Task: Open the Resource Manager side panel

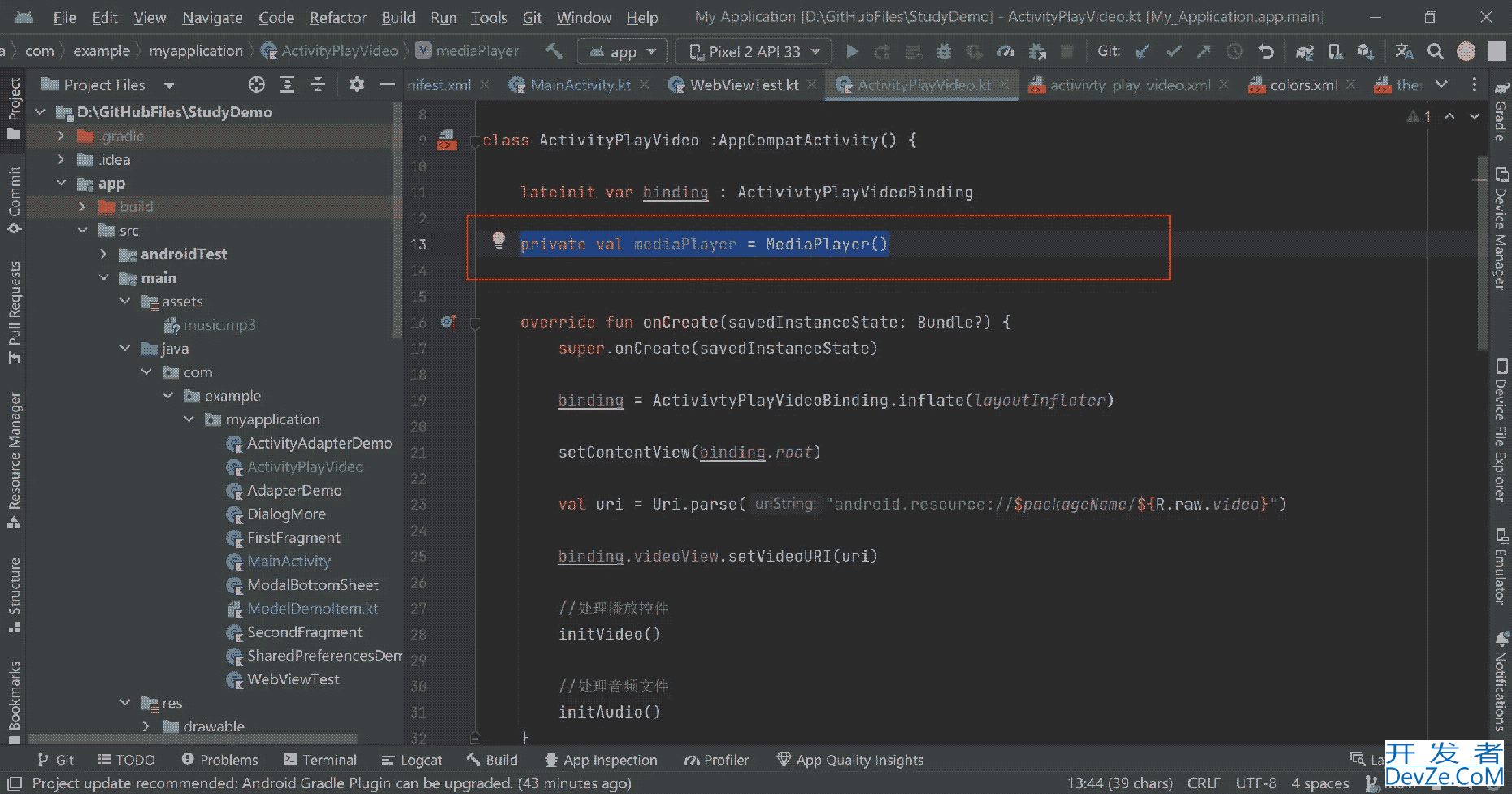Action: tap(14, 460)
